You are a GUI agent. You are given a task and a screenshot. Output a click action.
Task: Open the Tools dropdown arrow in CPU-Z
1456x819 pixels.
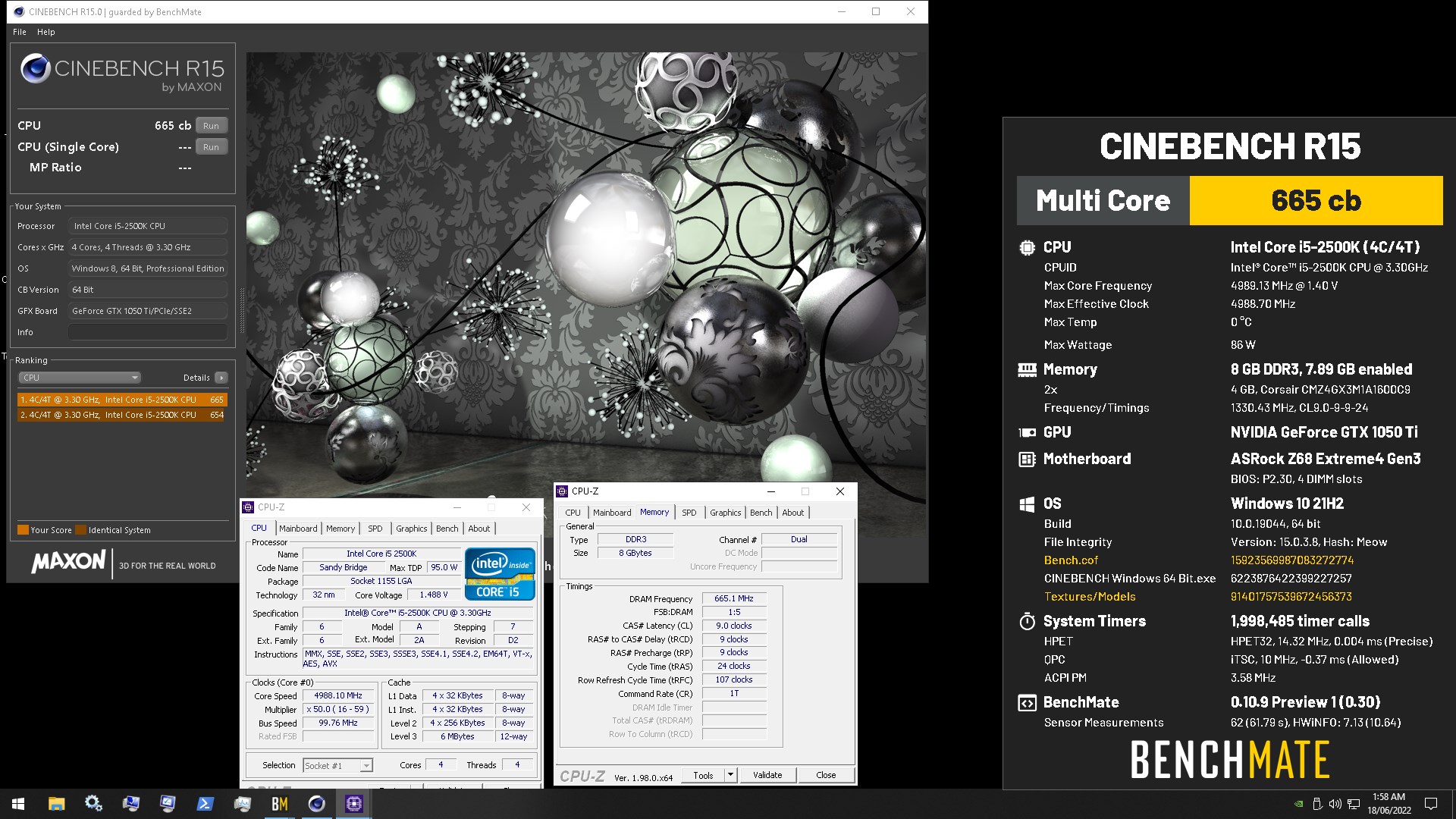click(x=730, y=775)
